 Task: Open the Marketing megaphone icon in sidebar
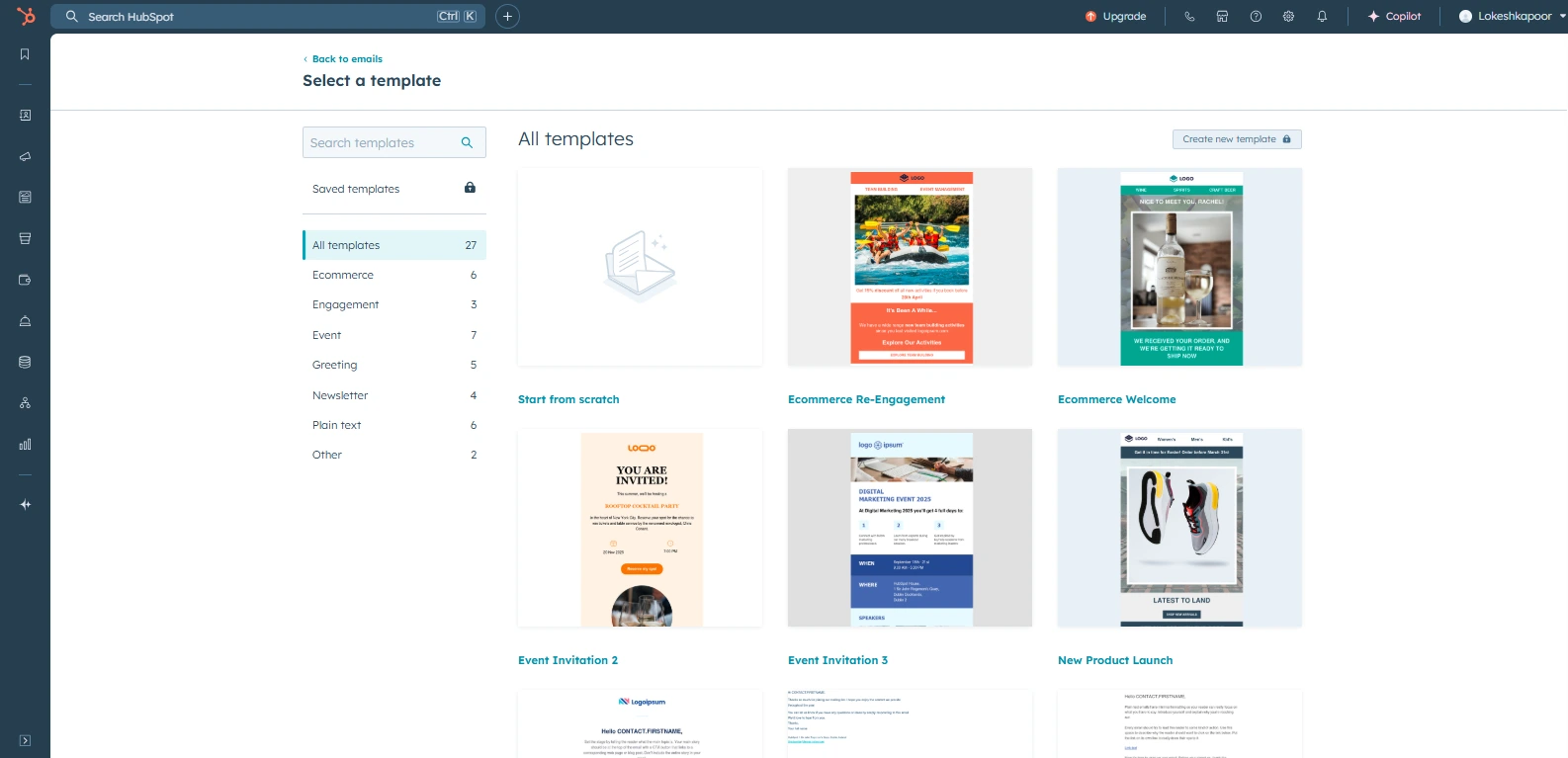[x=25, y=156]
